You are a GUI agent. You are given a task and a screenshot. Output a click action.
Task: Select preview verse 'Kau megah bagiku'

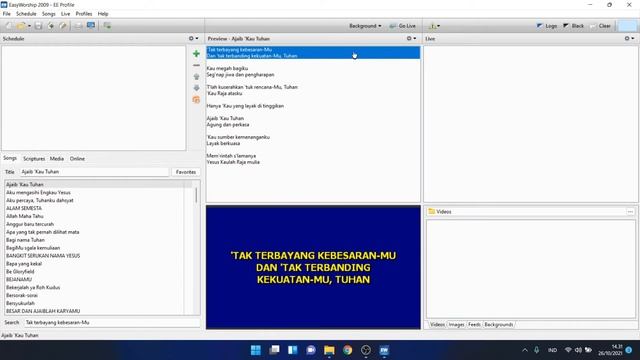point(227,69)
